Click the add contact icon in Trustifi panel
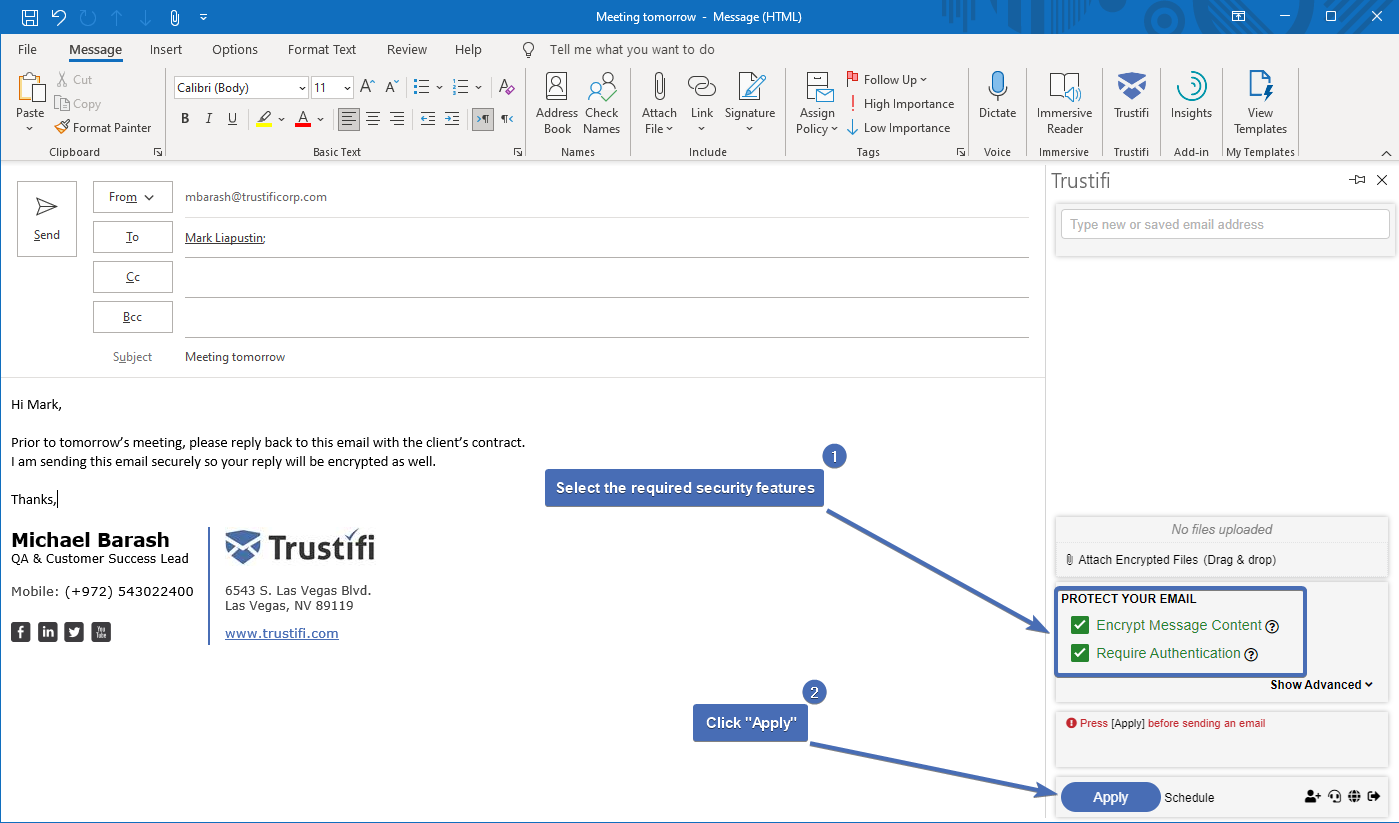This screenshot has height=823, width=1399. point(1313,796)
